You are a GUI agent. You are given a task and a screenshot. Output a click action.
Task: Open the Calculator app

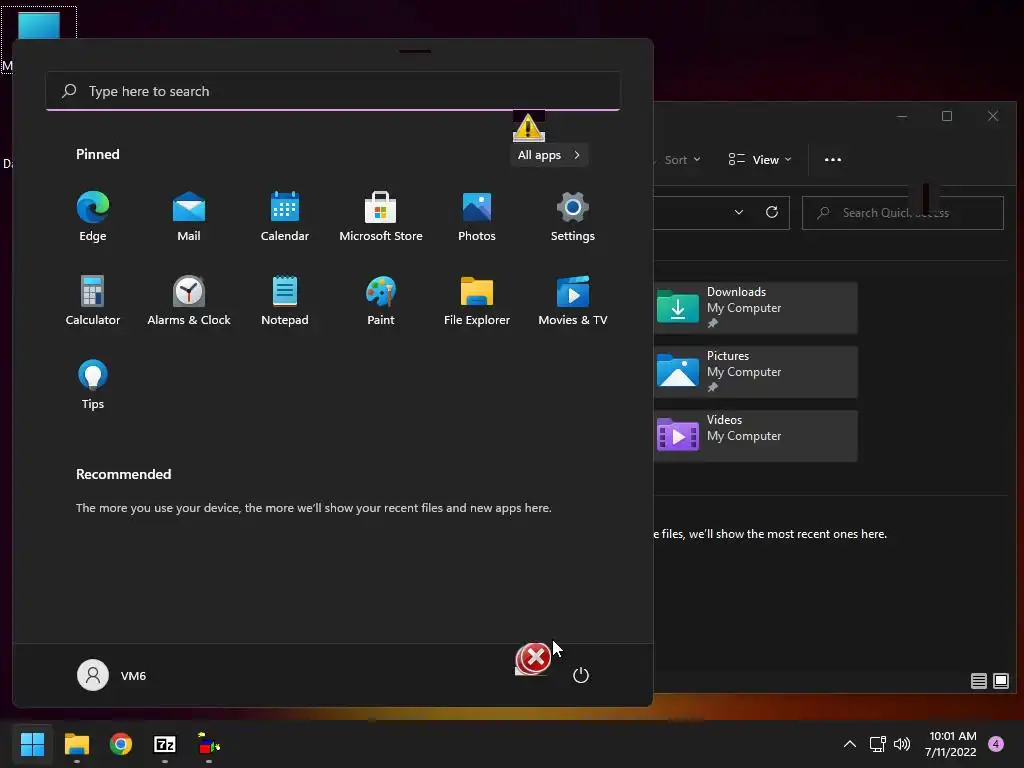93,300
